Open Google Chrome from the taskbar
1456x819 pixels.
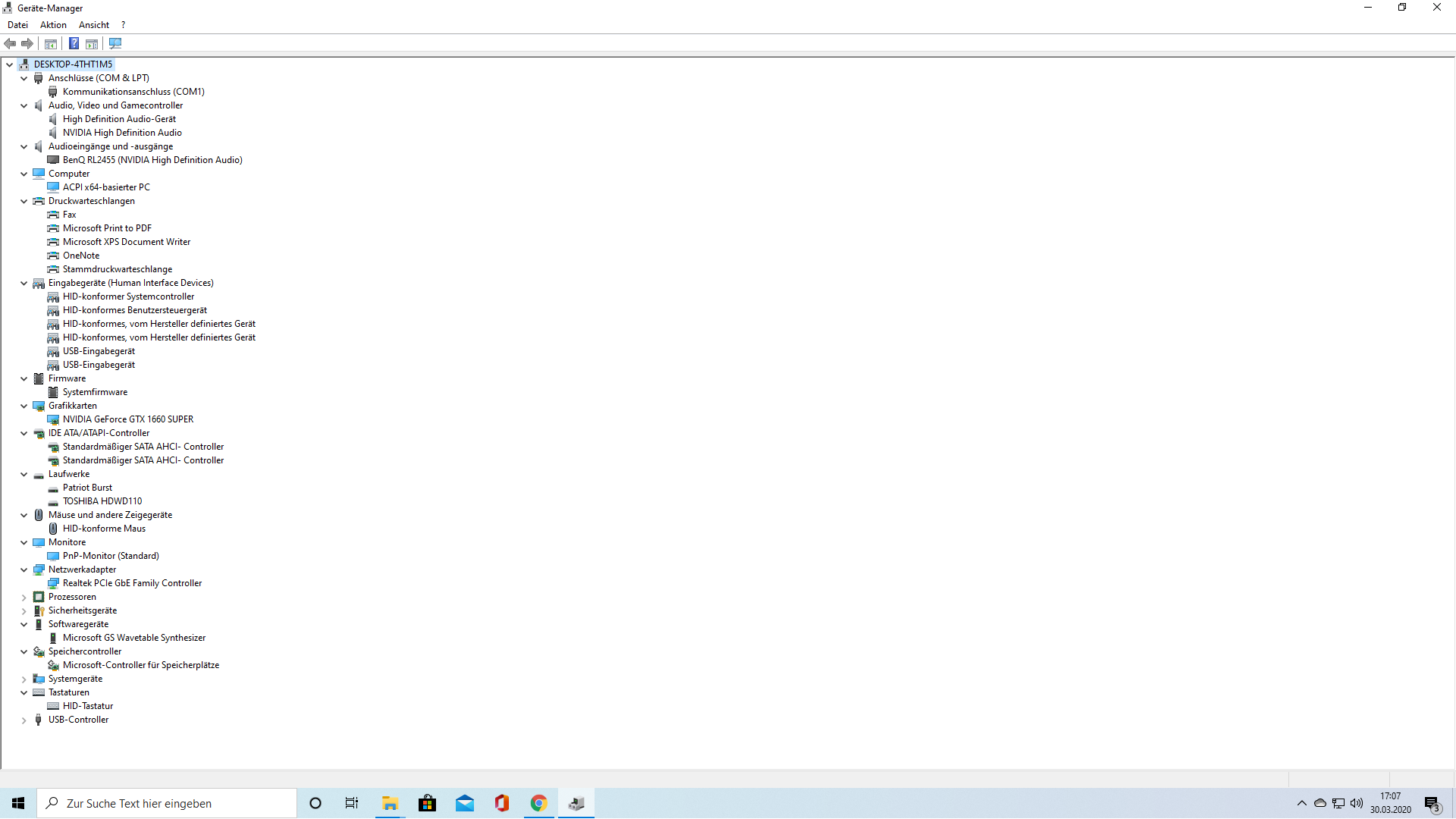538,803
